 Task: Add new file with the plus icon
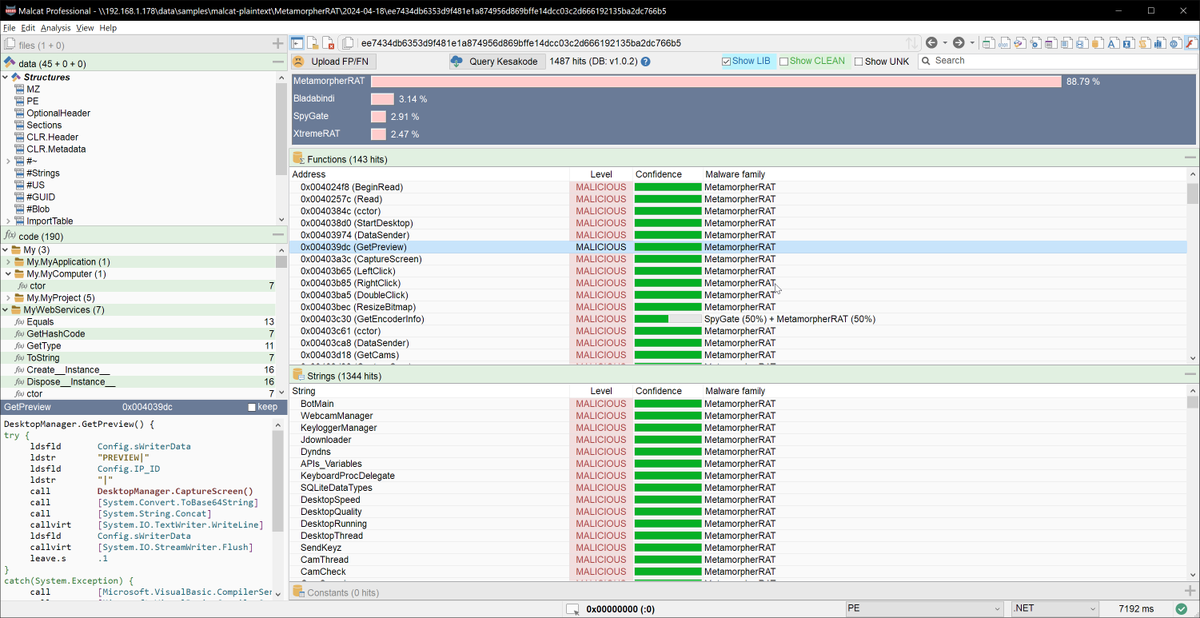(x=278, y=44)
